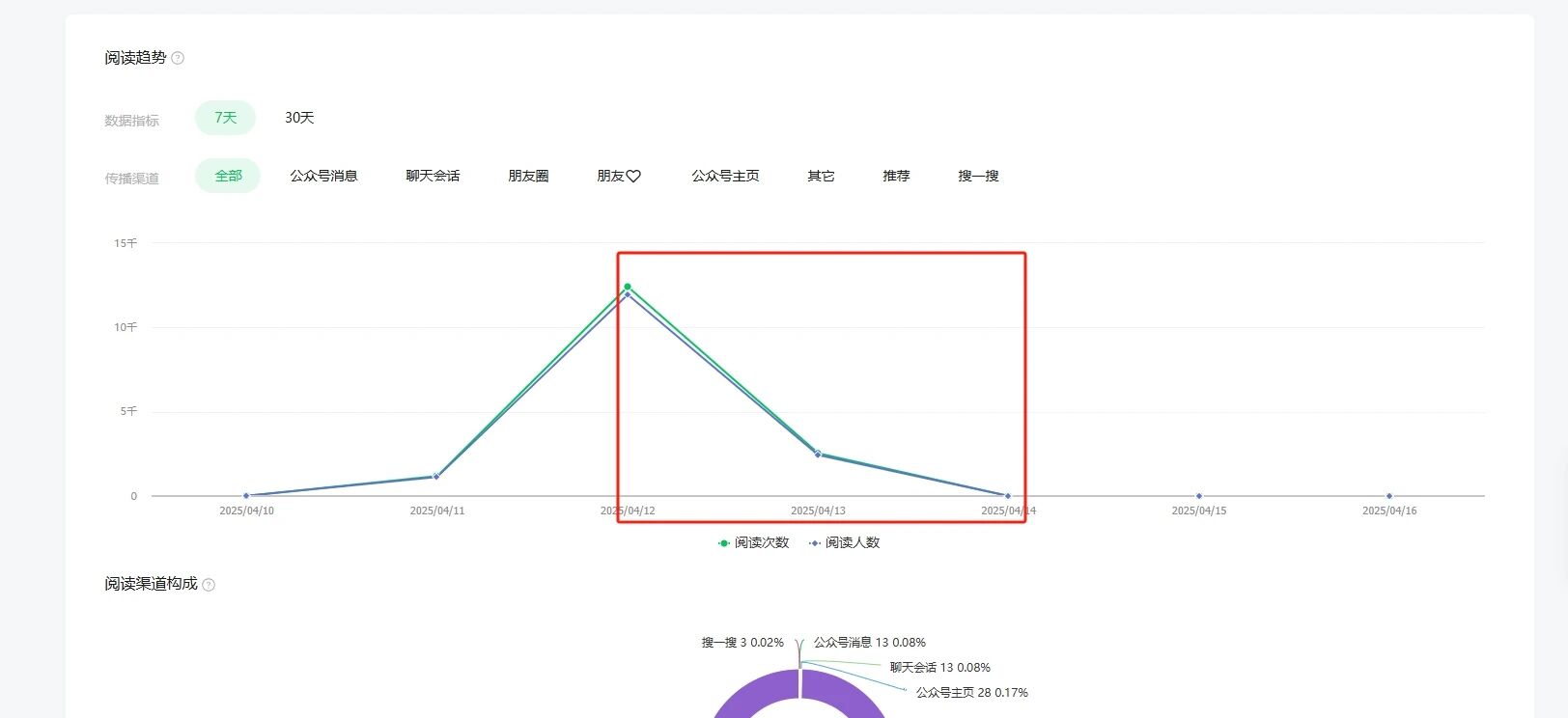Click the 公众号消息 13 0.08% pie label
The width and height of the screenshot is (1568, 718).
870,643
